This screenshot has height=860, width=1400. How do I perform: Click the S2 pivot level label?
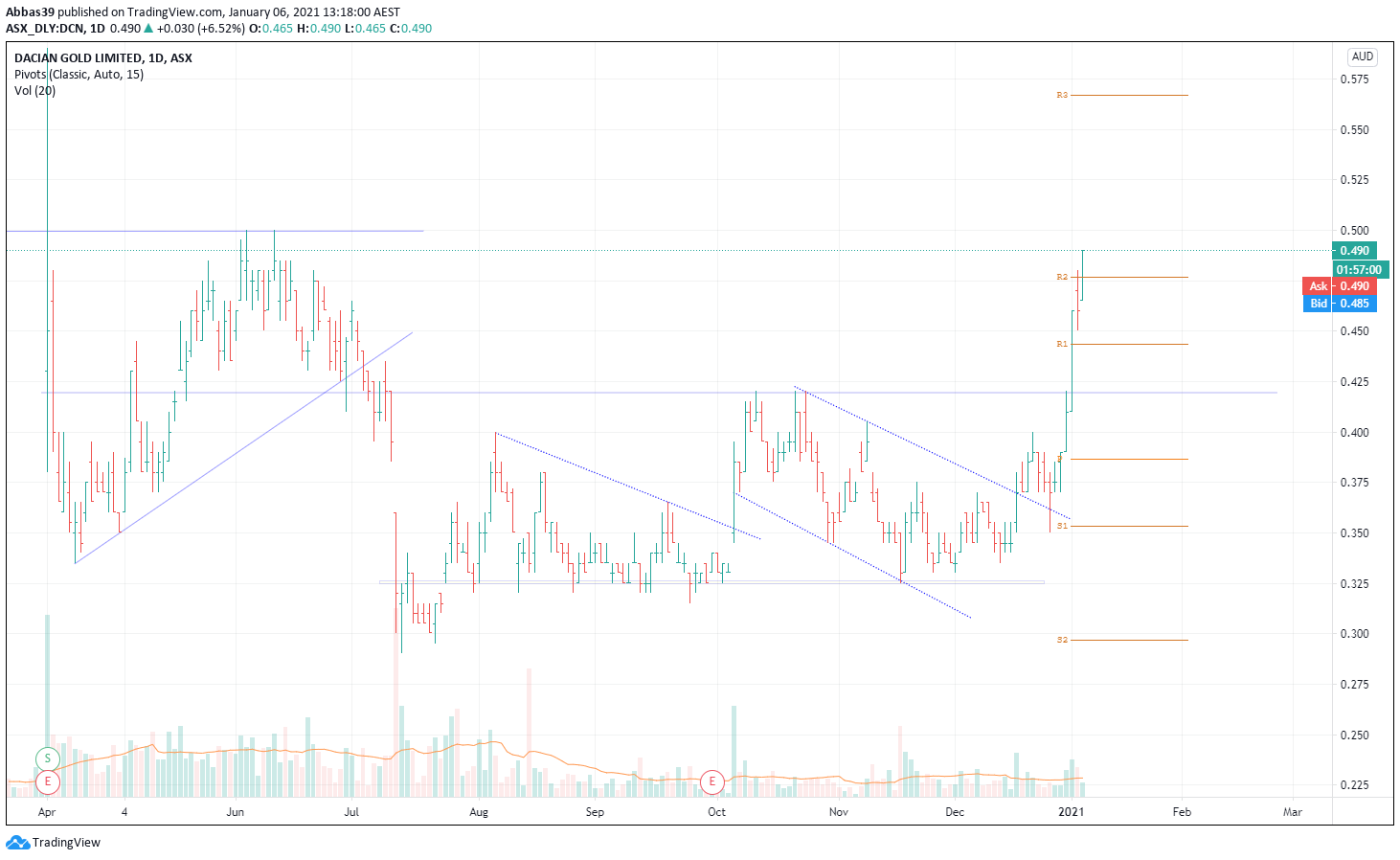tap(1062, 640)
